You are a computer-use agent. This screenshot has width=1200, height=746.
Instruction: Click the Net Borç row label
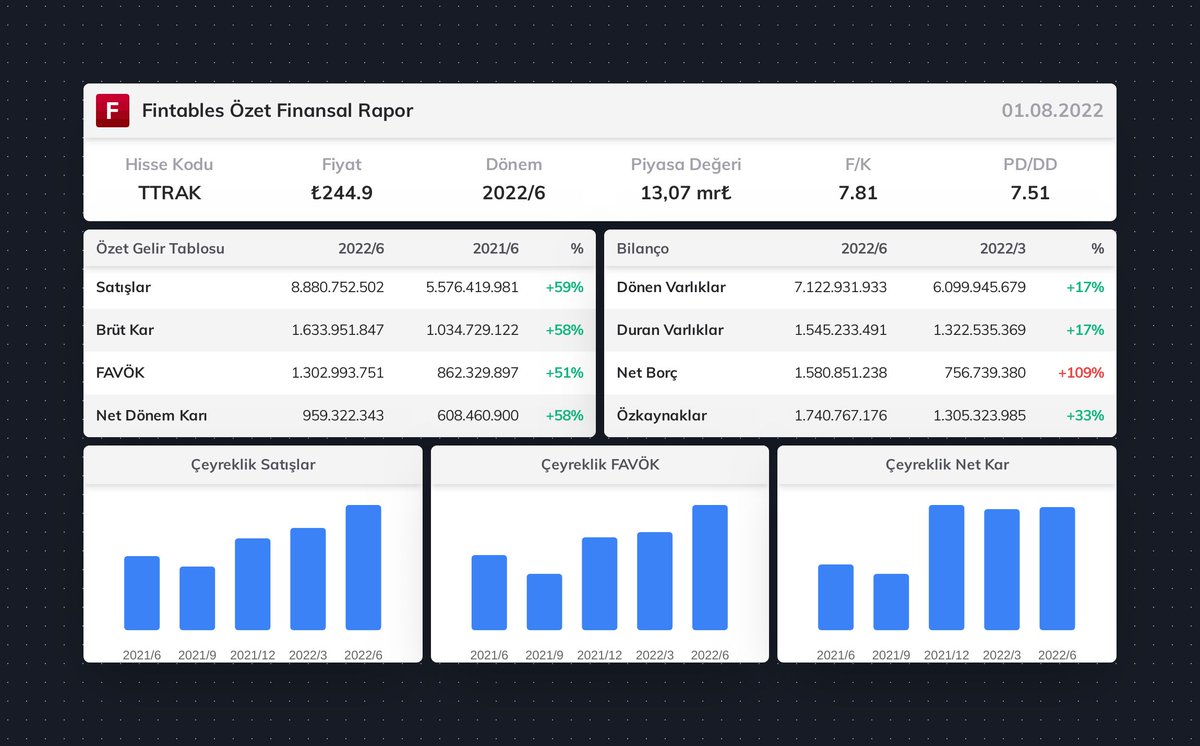(x=647, y=373)
